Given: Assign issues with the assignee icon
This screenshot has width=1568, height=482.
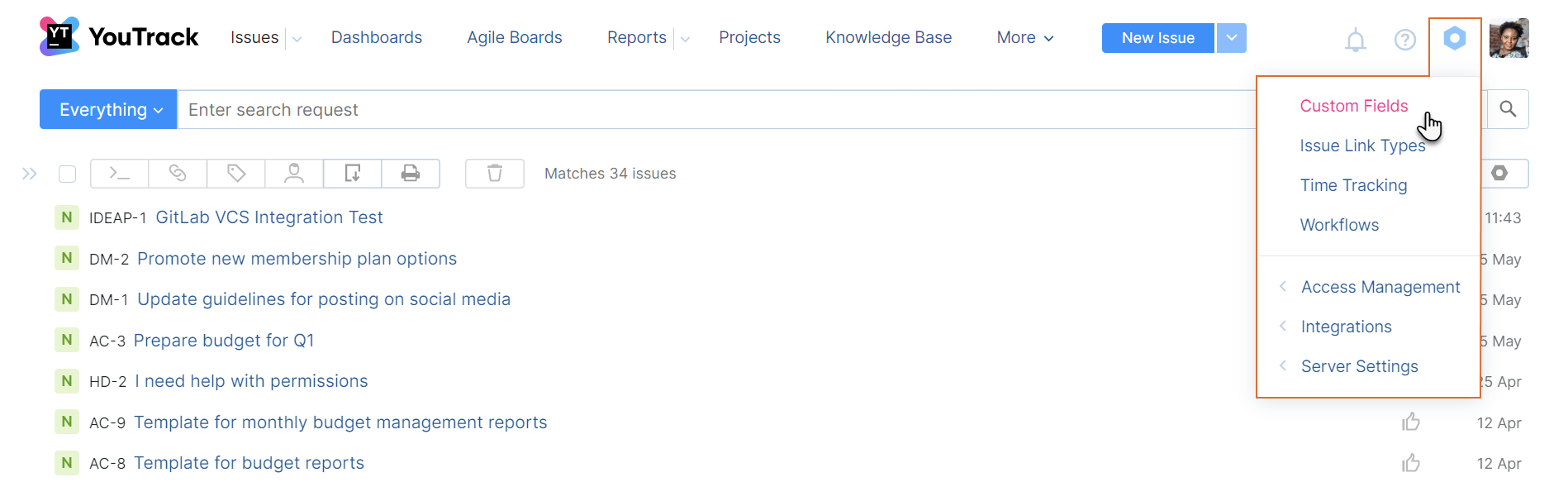Looking at the screenshot, I should tap(294, 174).
